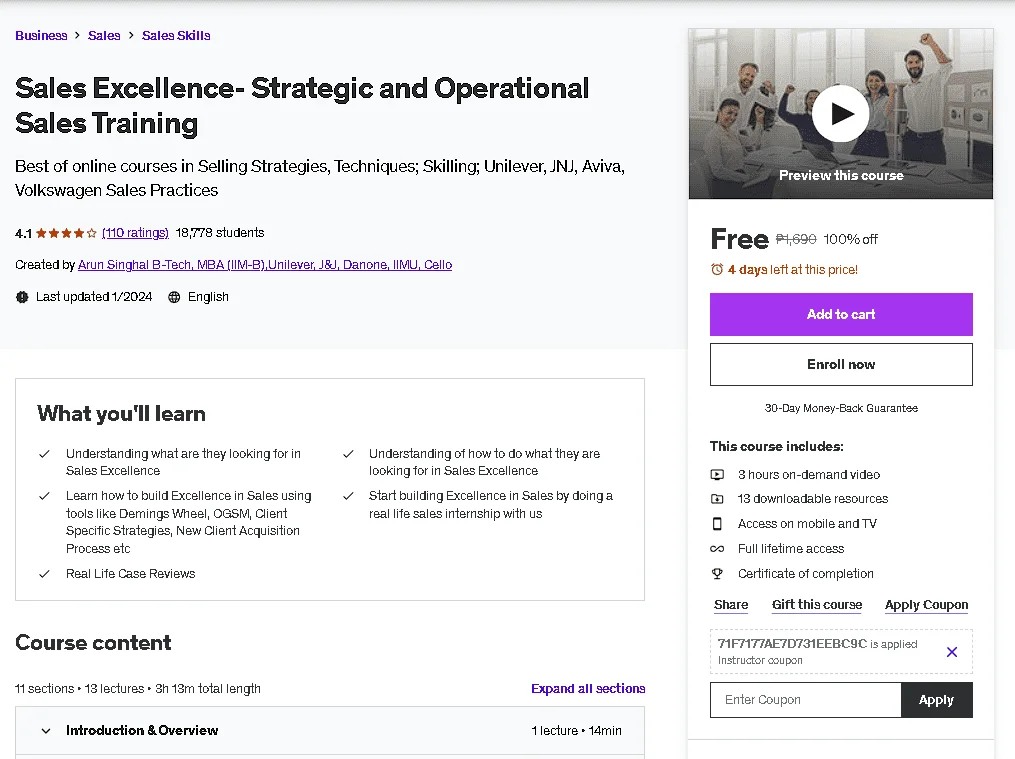Click the 1 lecture • 14min text

coord(576,731)
